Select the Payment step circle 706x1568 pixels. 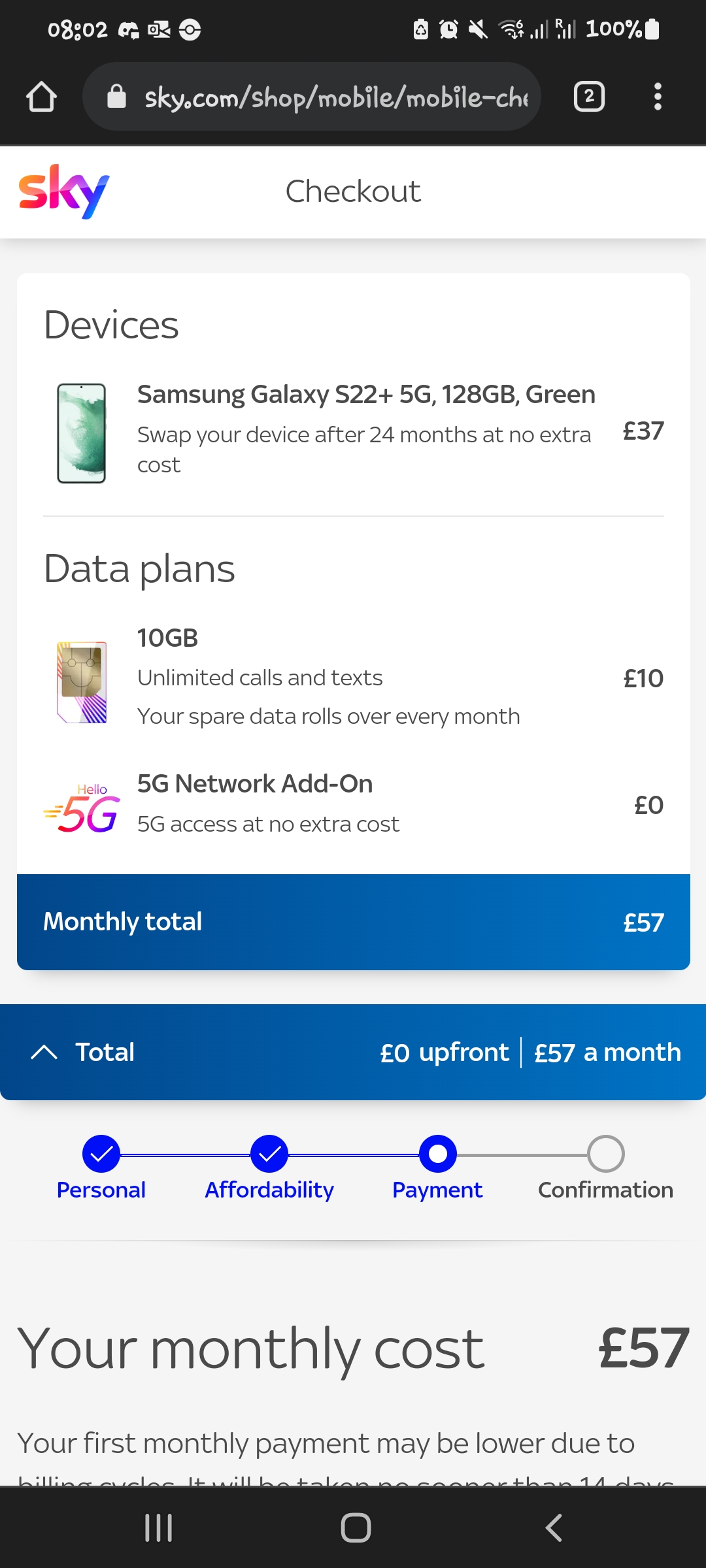click(x=437, y=1154)
